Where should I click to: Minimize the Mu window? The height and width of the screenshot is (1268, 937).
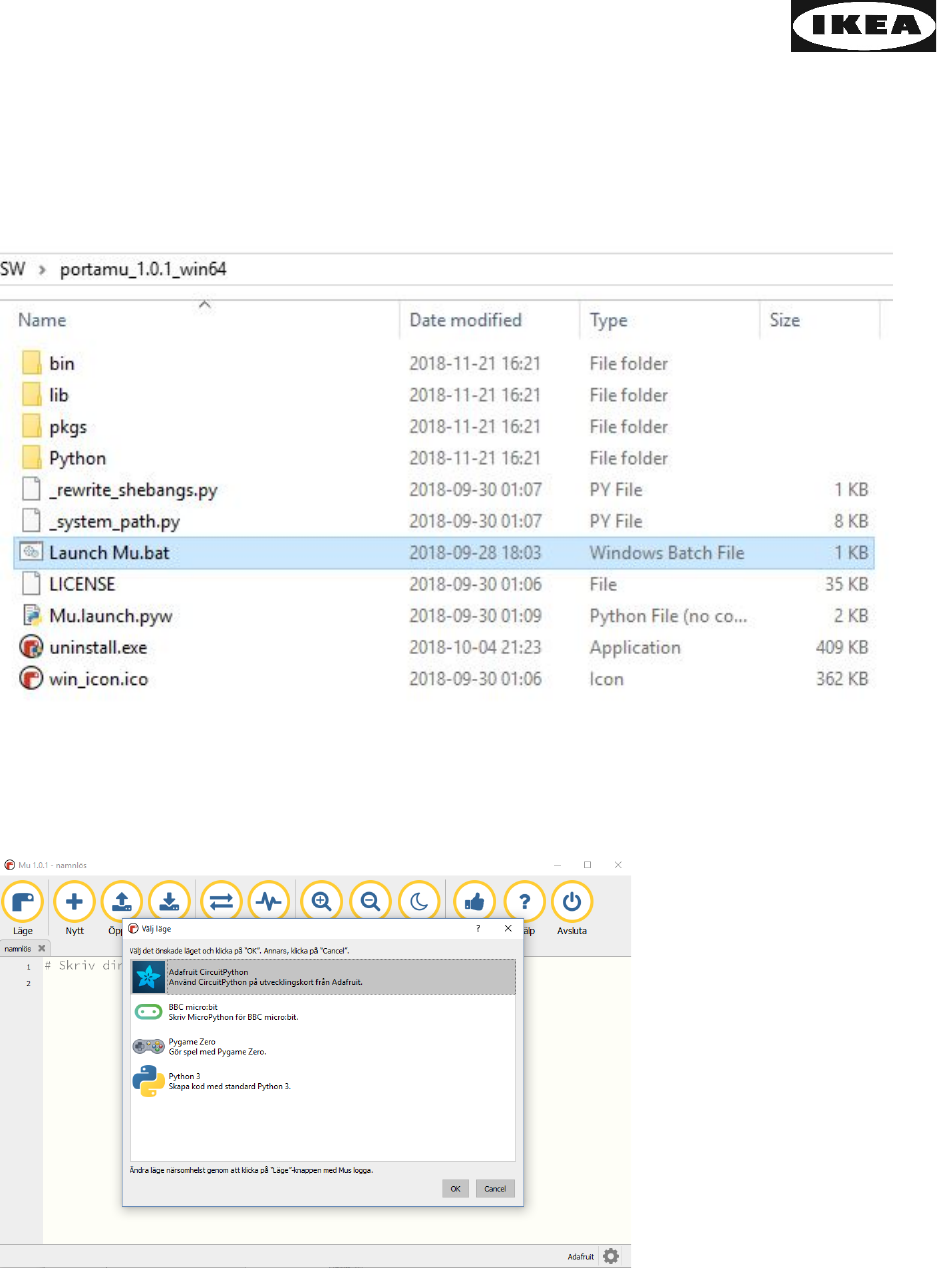click(x=558, y=864)
